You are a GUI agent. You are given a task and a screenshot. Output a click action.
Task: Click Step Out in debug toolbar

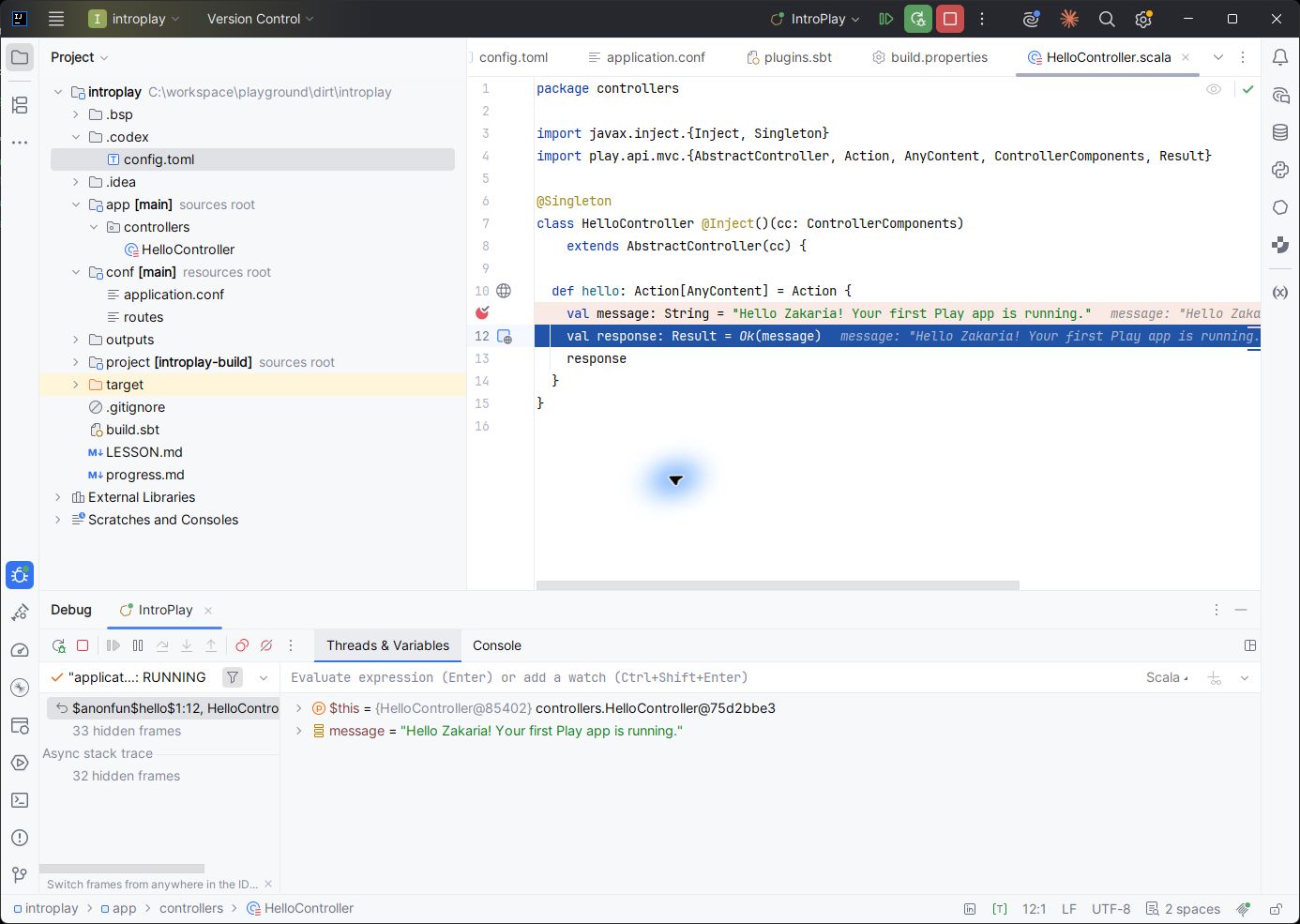(211, 645)
